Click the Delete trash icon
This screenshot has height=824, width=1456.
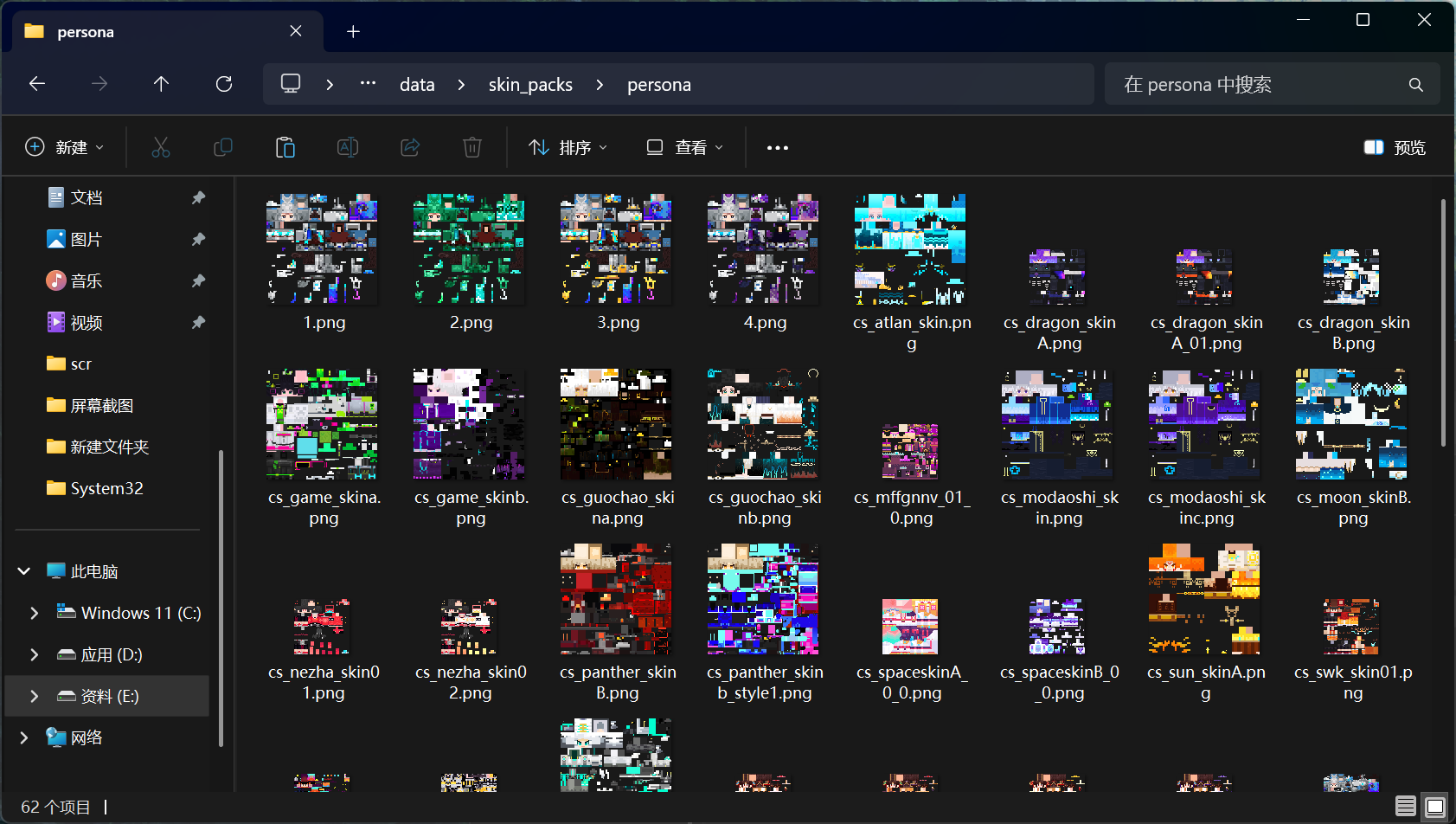point(472,148)
